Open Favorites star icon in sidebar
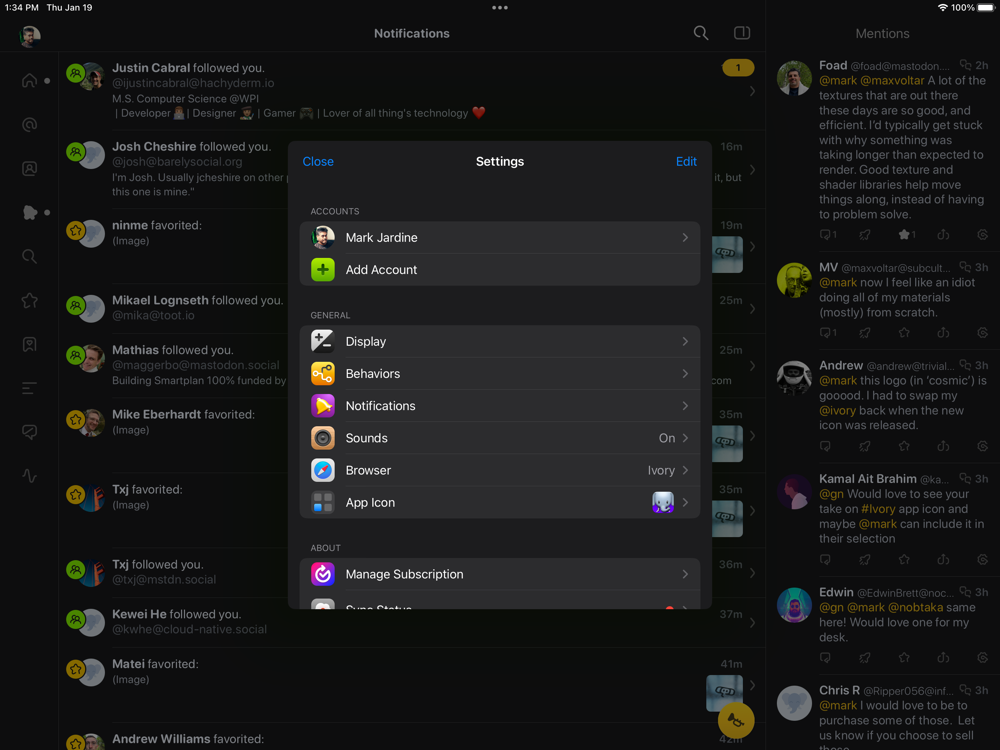The width and height of the screenshot is (1000, 750). (29, 300)
